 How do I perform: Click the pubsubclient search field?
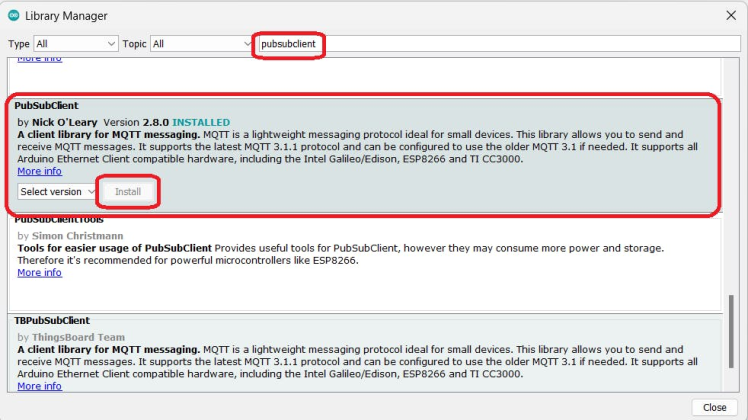pos(499,44)
